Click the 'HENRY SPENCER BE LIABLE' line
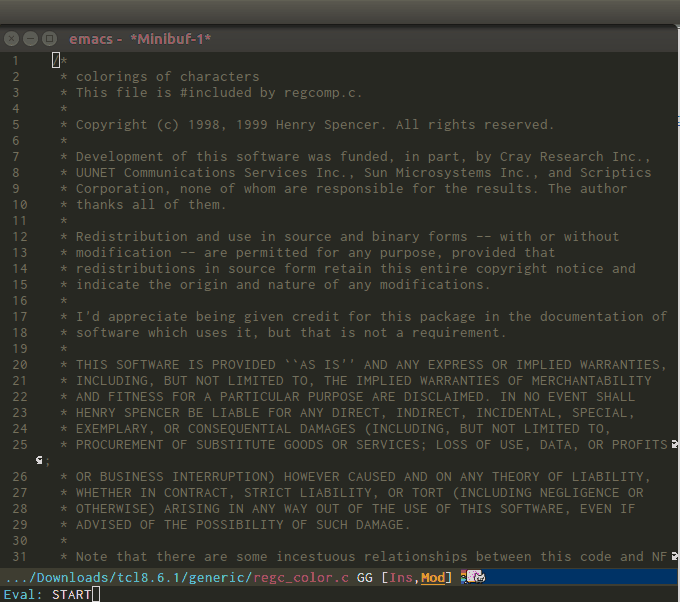Image resolution: width=680 pixels, height=602 pixels. click(348, 413)
